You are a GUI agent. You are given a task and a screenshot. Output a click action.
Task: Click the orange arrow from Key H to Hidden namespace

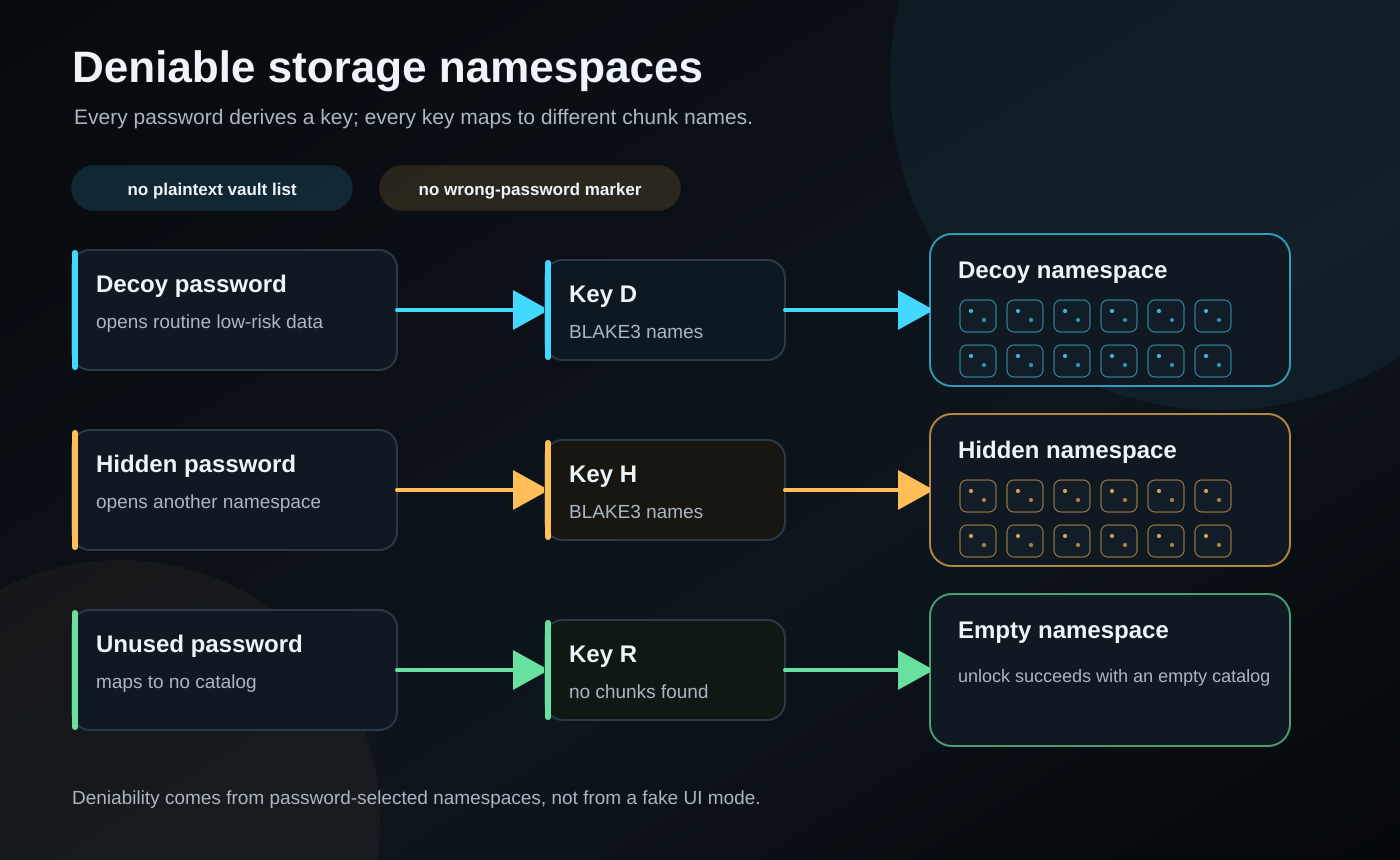[858, 490]
